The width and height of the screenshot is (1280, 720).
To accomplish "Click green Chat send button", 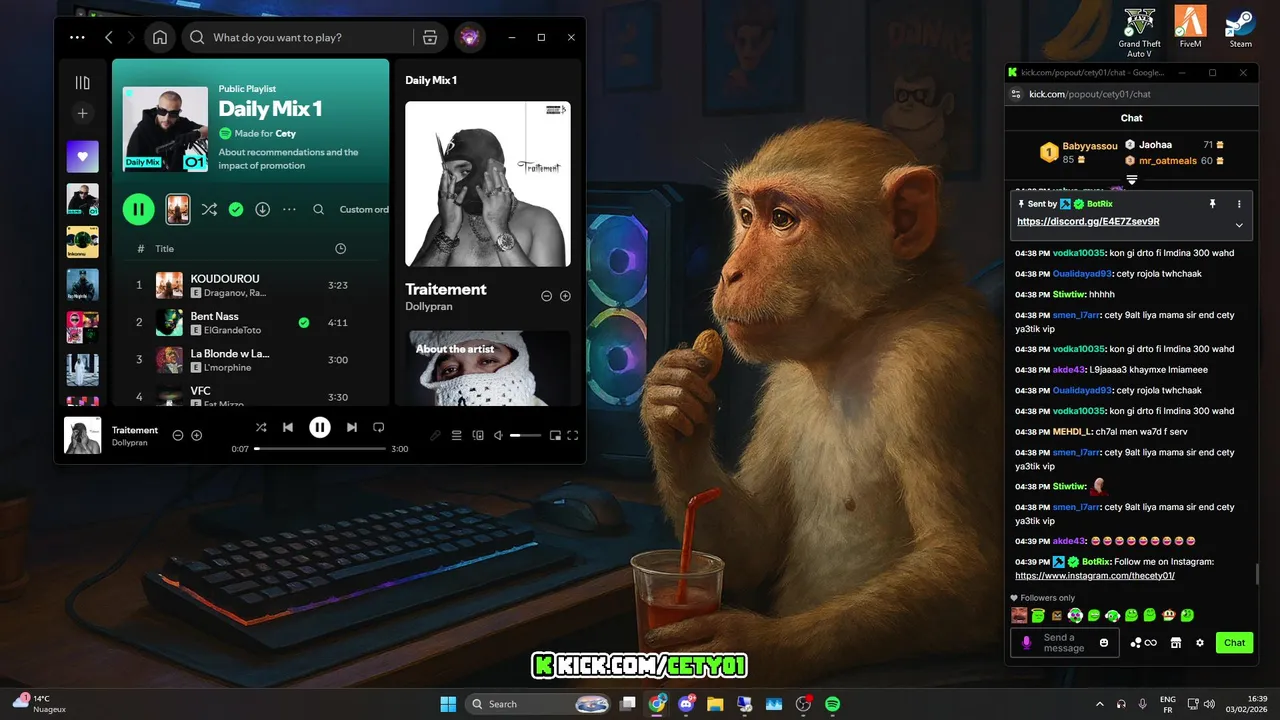I will [x=1235, y=643].
